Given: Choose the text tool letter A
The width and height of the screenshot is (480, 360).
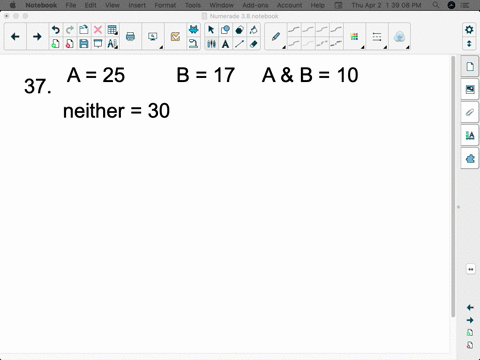Looking at the screenshot, I should pyautogui.click(x=225, y=44).
